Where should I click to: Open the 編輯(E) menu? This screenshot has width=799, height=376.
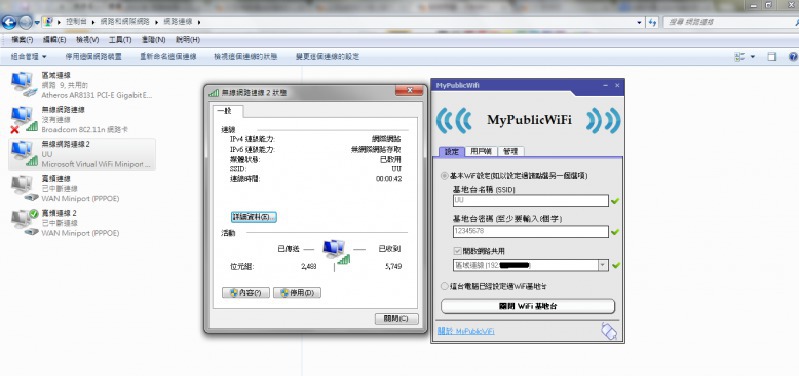pos(55,40)
